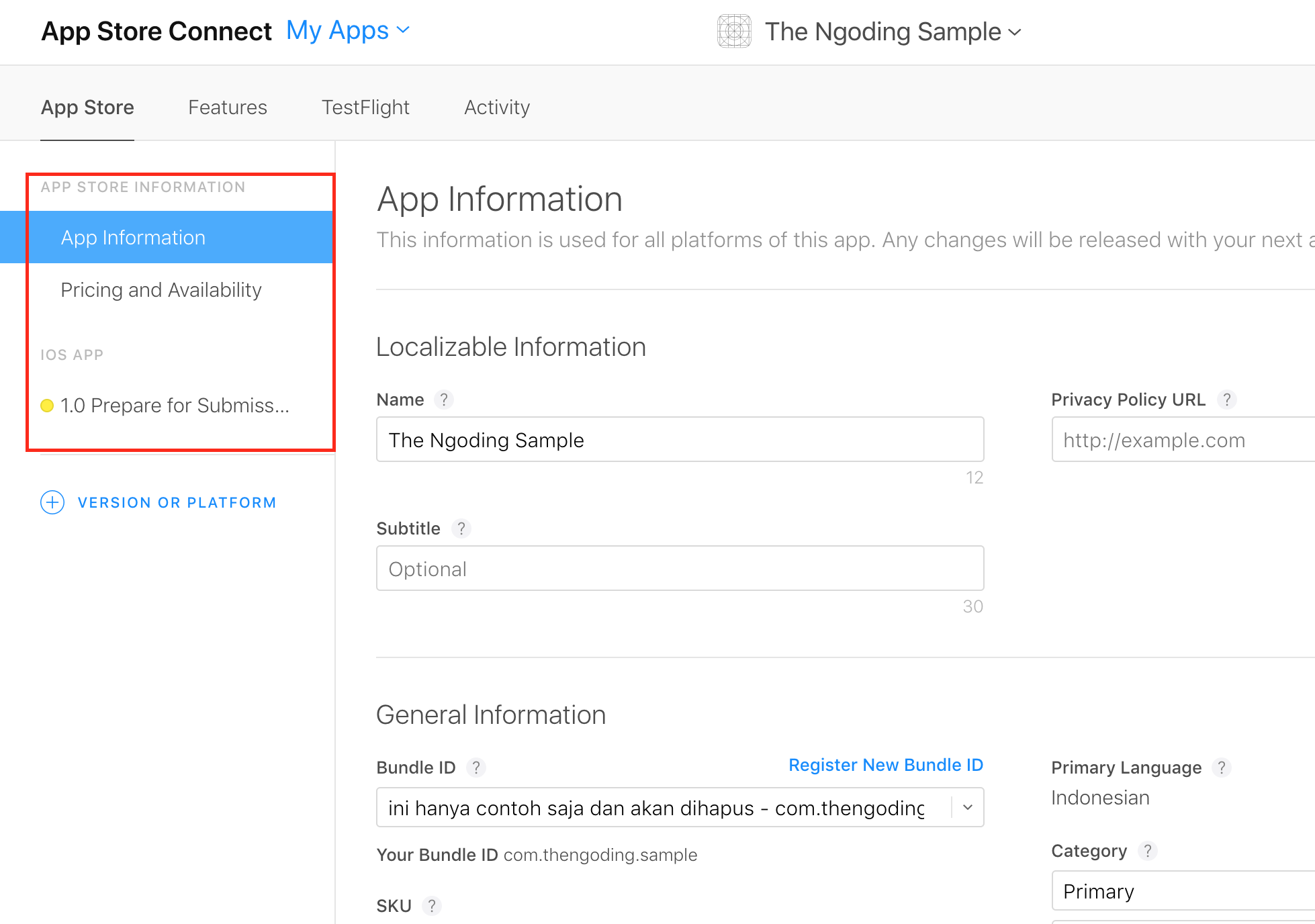Click the help icon next to Category

(1147, 851)
